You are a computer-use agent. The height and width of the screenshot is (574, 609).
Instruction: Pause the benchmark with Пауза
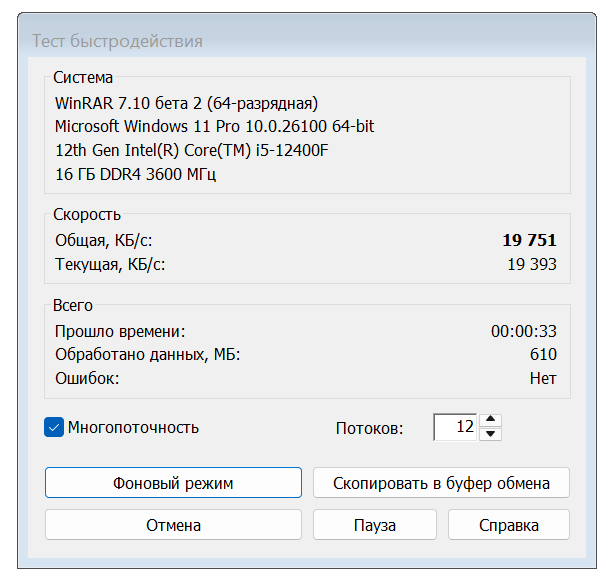(x=375, y=525)
